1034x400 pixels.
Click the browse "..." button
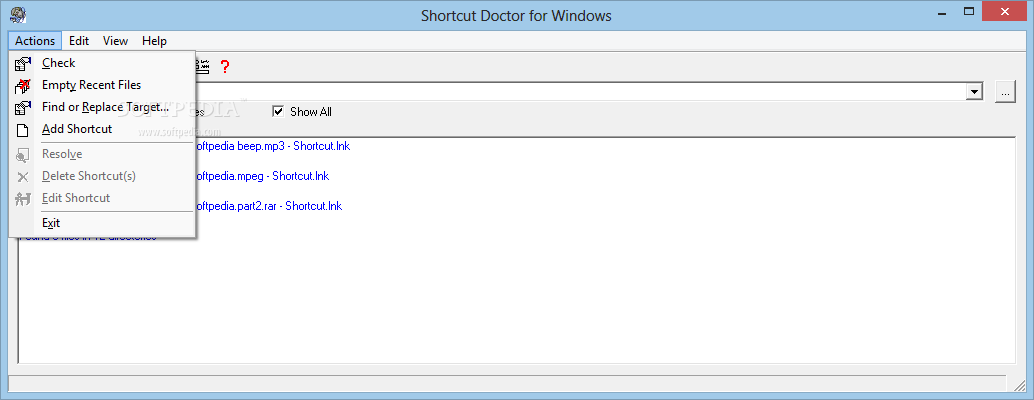[x=1005, y=92]
